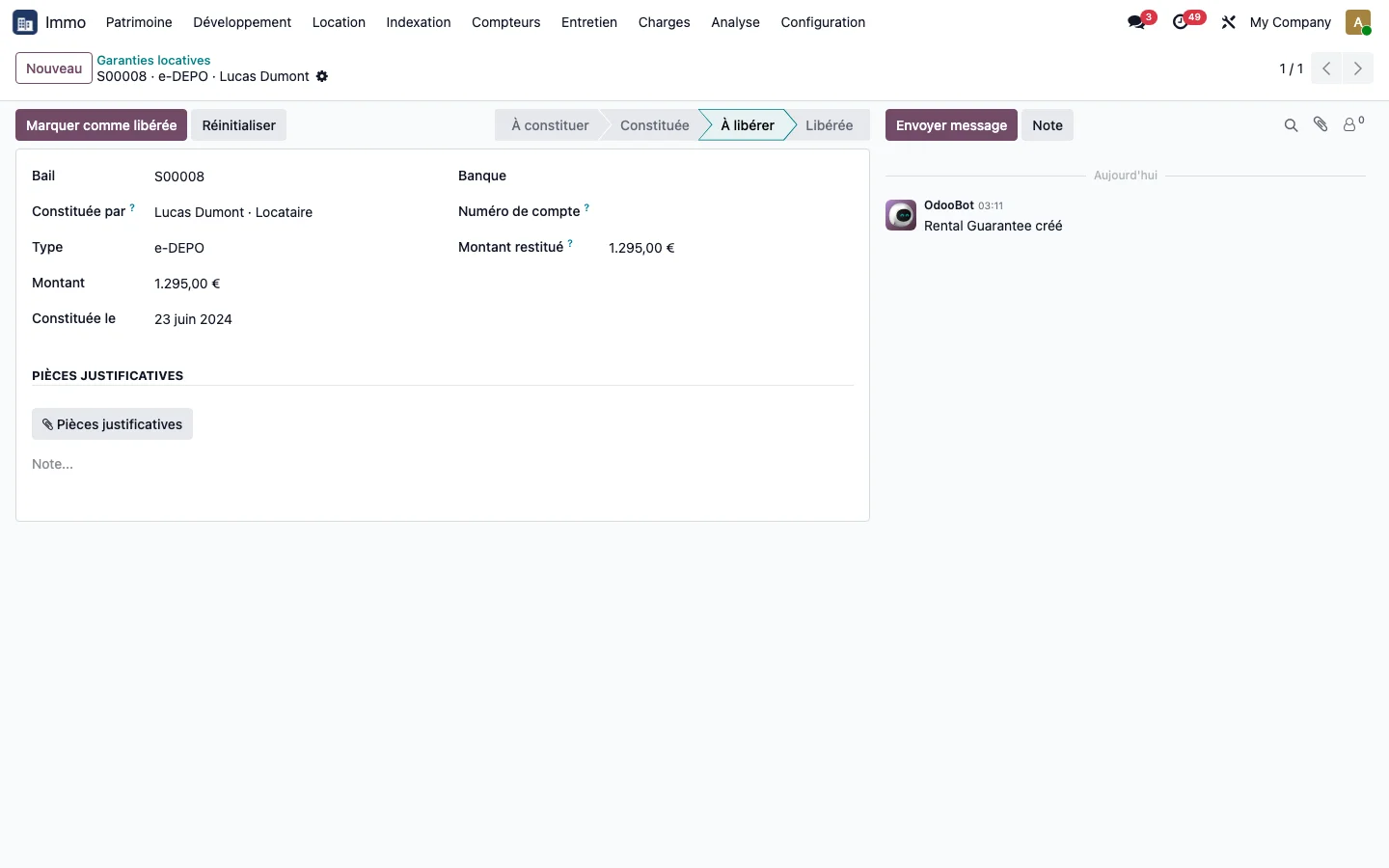Expand the Compteurs menu
Viewport: 1389px width, 868px height.
point(505,22)
